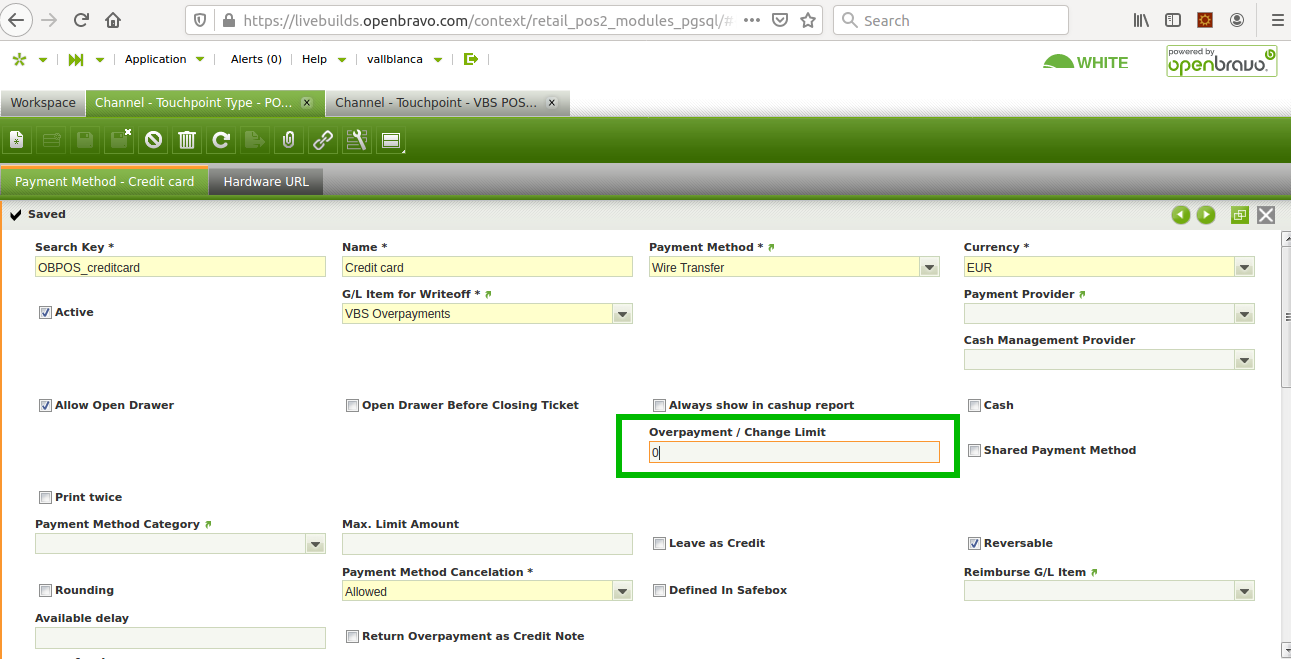
Task: Check the Print twice option
Action: [x=45, y=498]
